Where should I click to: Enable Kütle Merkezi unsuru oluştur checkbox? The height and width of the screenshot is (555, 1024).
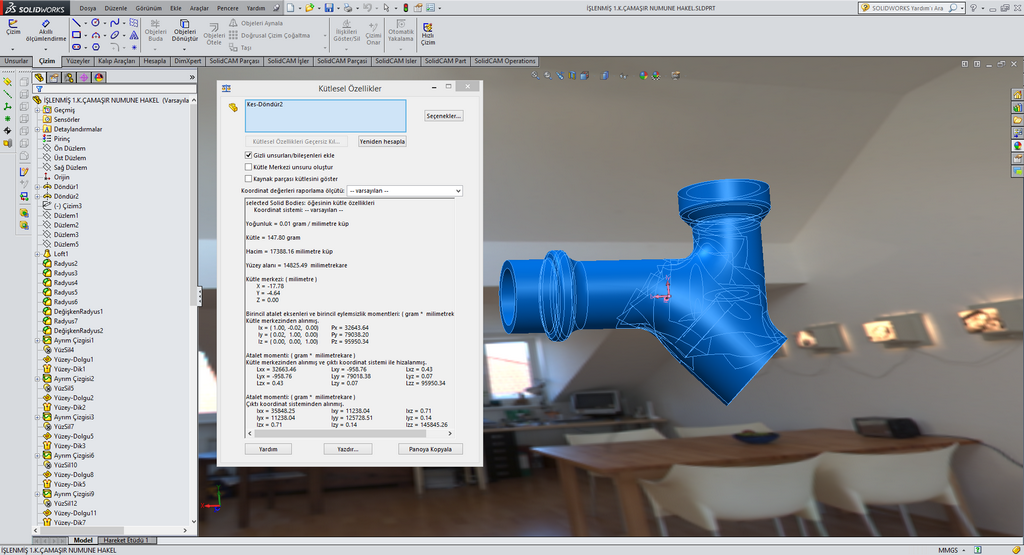[x=249, y=167]
